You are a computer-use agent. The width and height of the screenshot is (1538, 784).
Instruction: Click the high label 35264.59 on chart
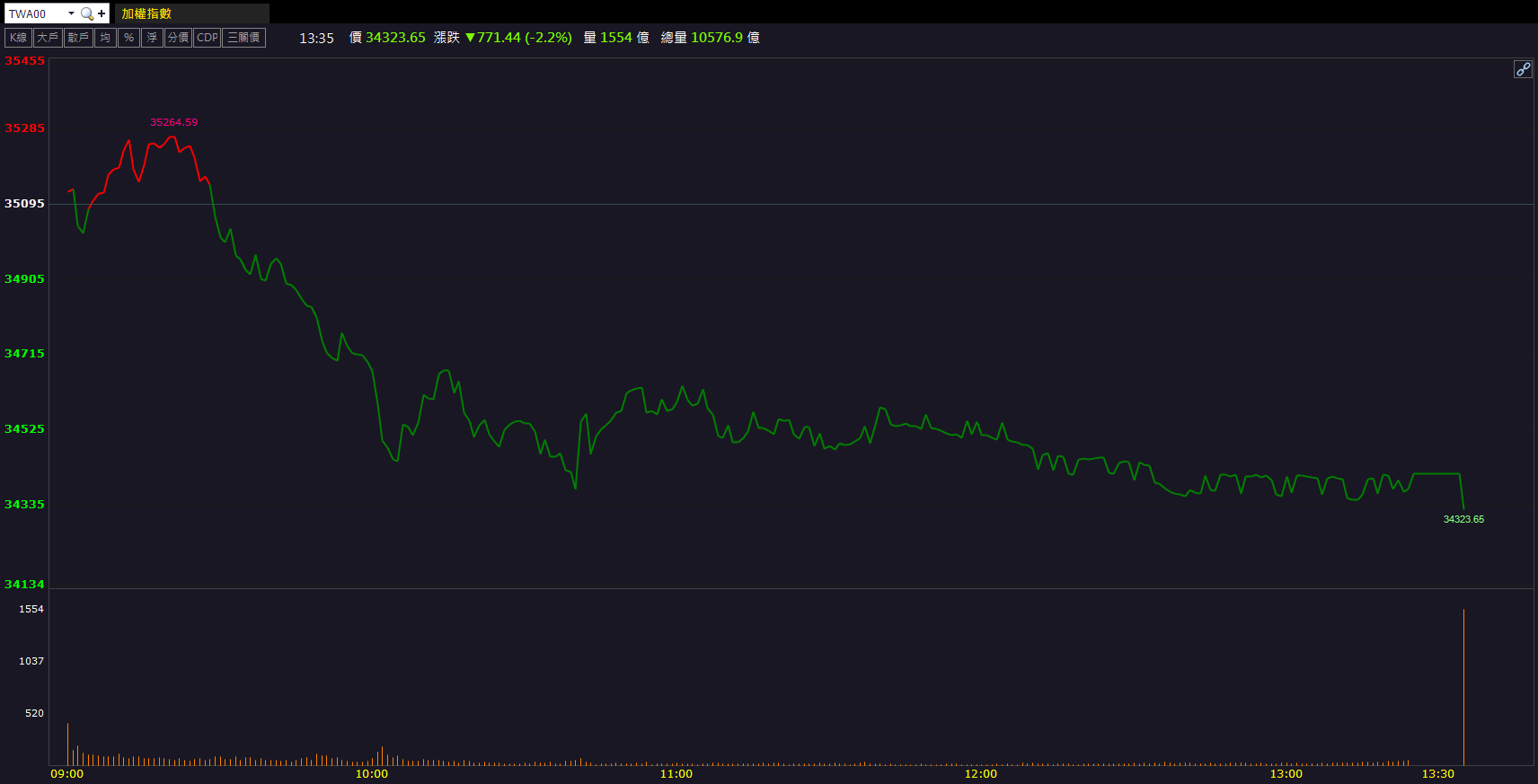point(173,122)
